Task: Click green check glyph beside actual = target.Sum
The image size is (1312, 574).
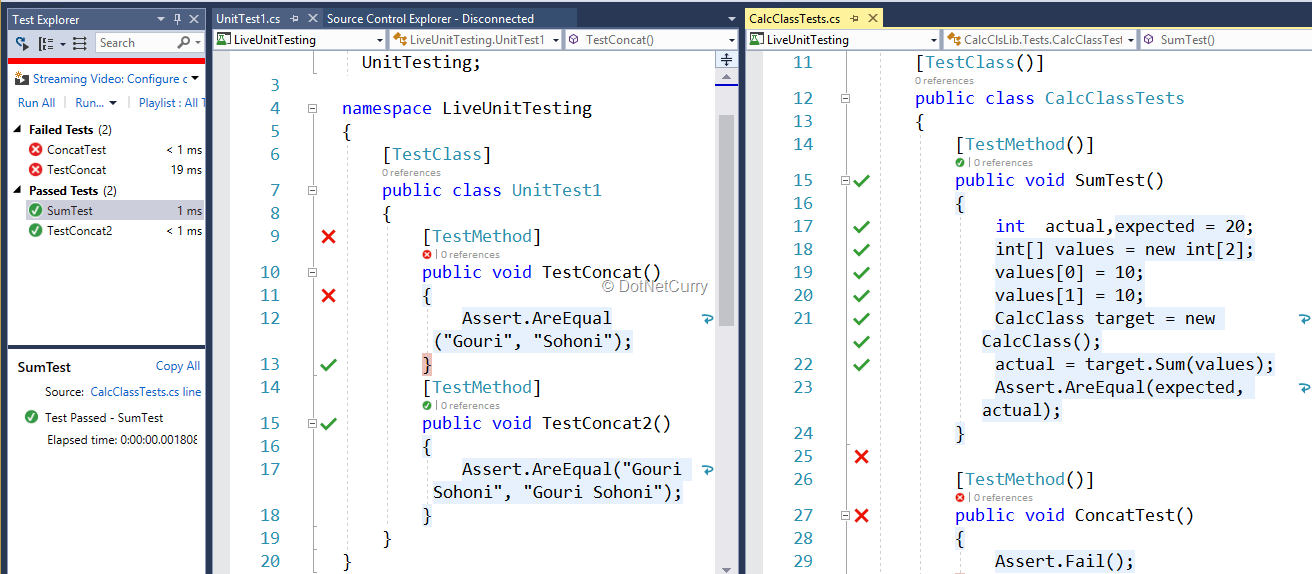Action: point(861,365)
